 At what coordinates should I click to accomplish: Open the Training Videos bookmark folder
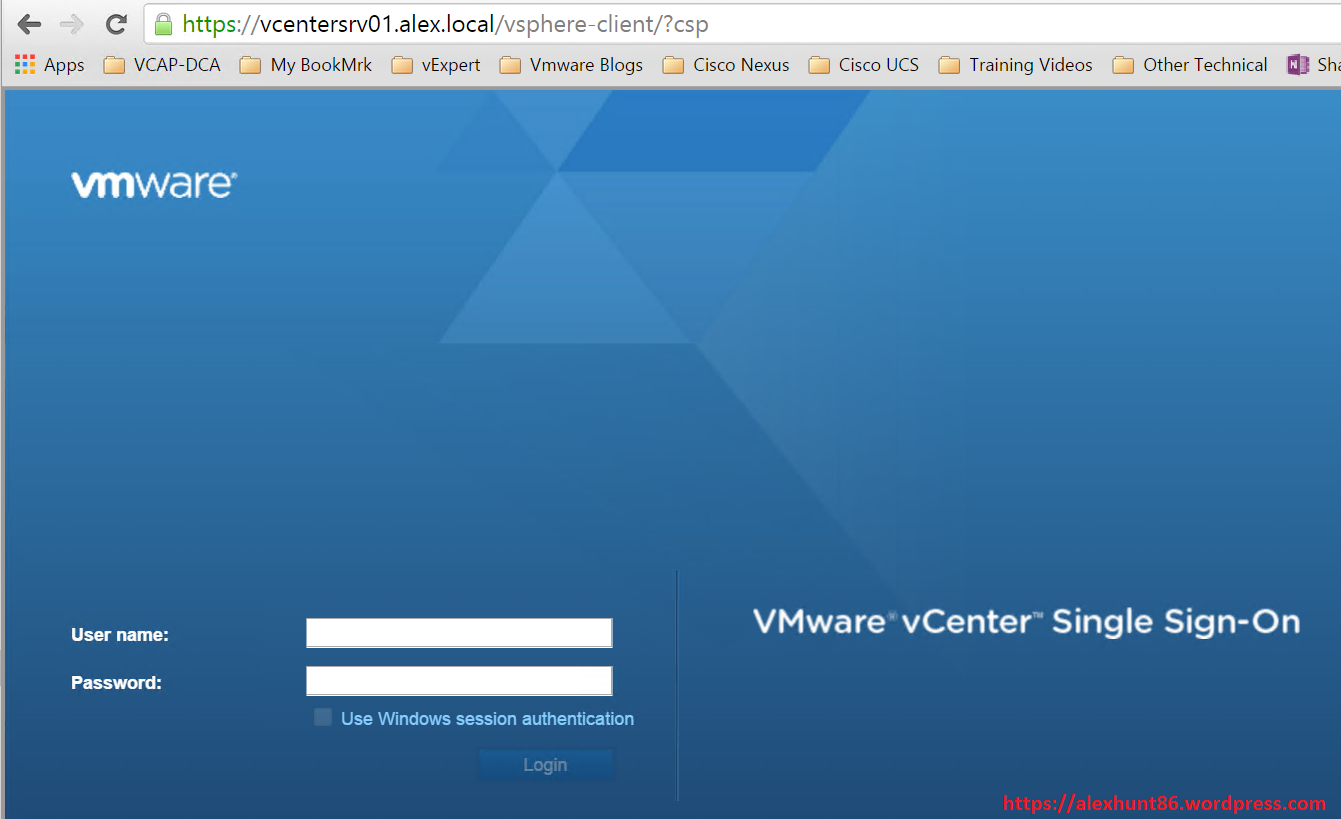[x=1016, y=65]
